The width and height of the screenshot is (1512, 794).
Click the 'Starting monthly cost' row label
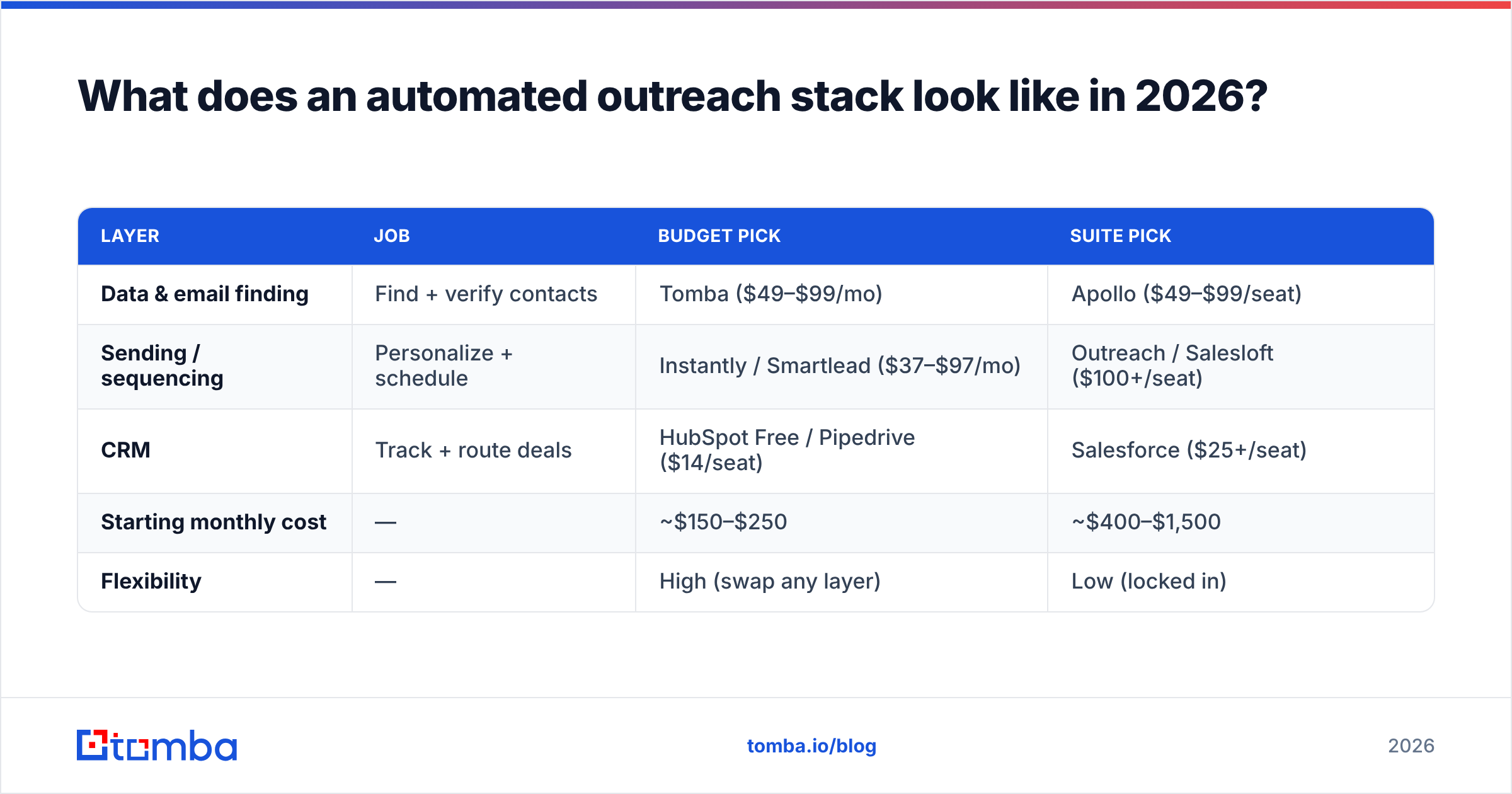click(214, 522)
